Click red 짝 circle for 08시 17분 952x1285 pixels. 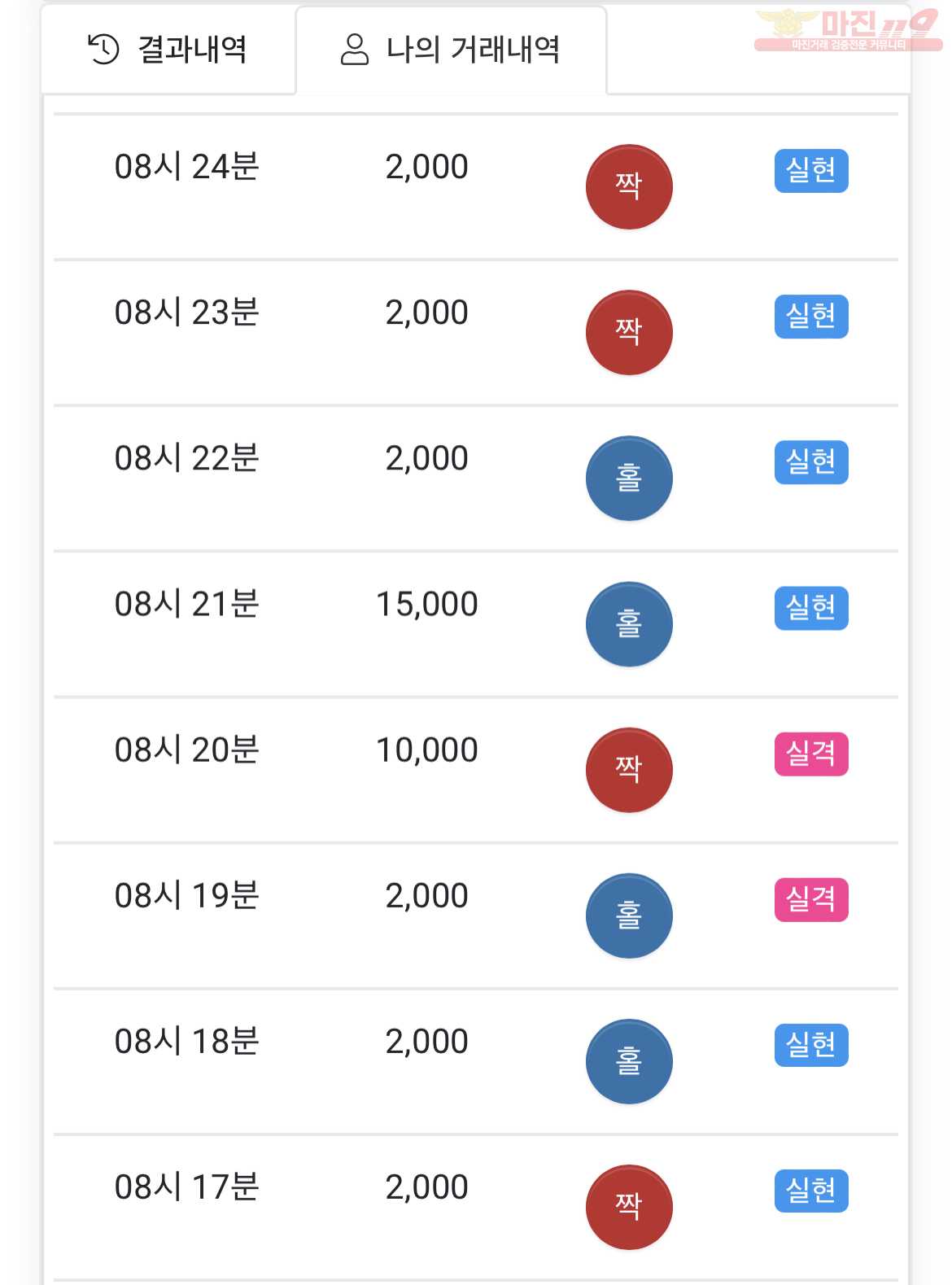[x=629, y=1207]
